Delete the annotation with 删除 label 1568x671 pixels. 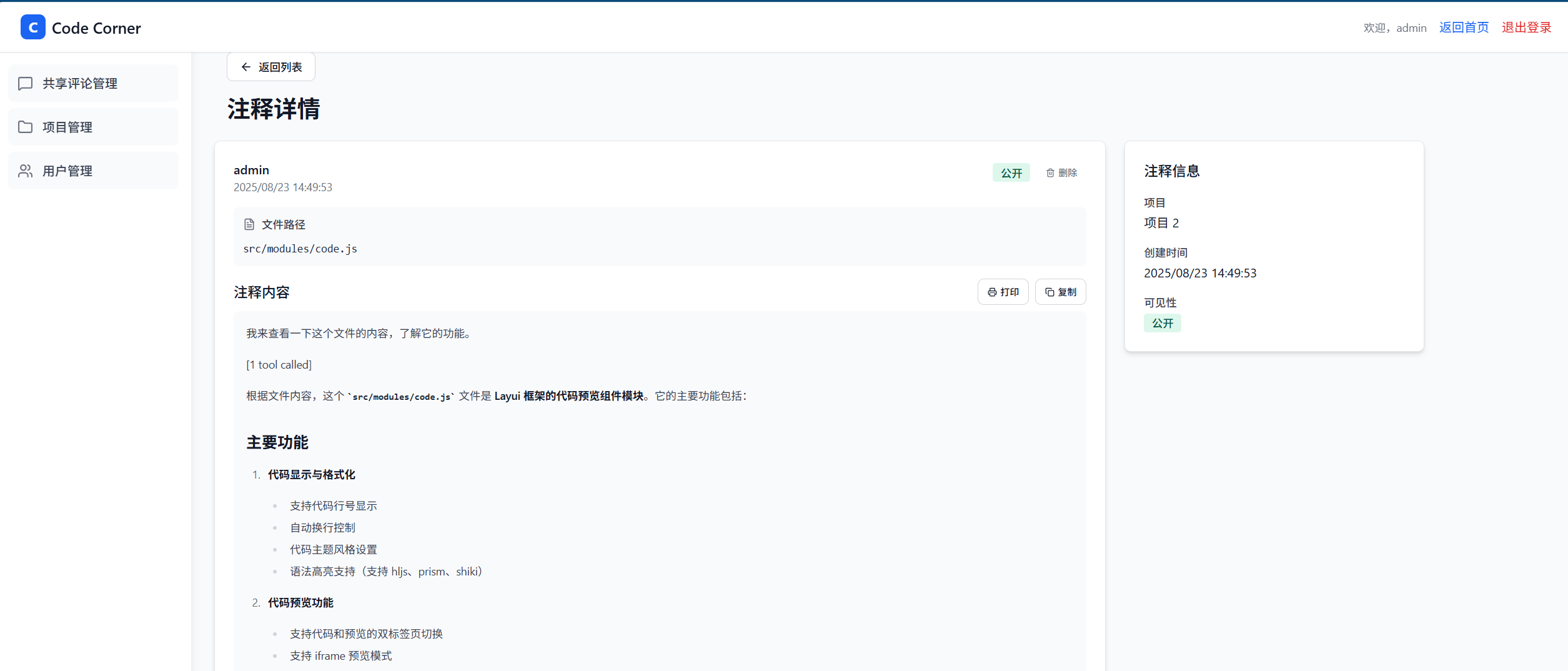[1068, 173]
